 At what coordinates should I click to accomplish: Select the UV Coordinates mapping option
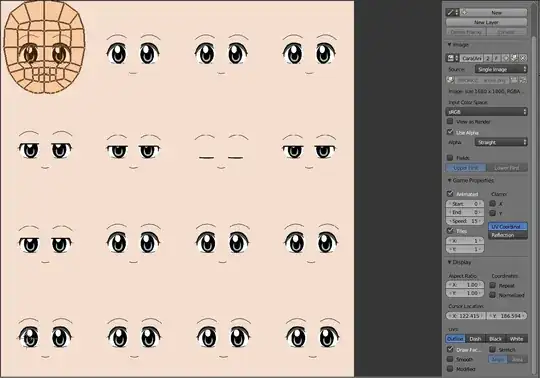[x=508, y=227]
